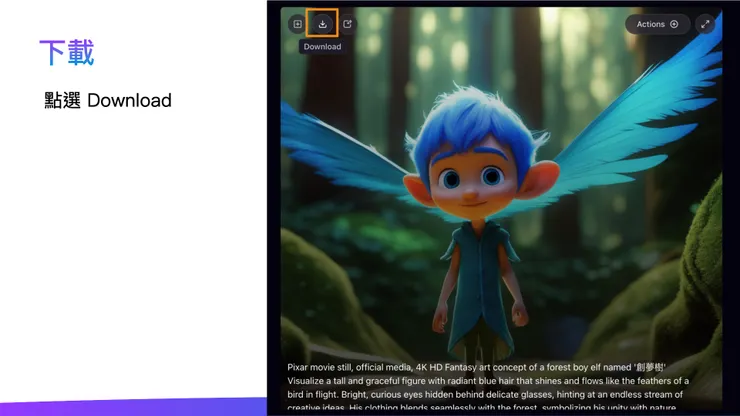Click the Download arrow icon
Screen dimensions: 740x416
coord(322,24)
